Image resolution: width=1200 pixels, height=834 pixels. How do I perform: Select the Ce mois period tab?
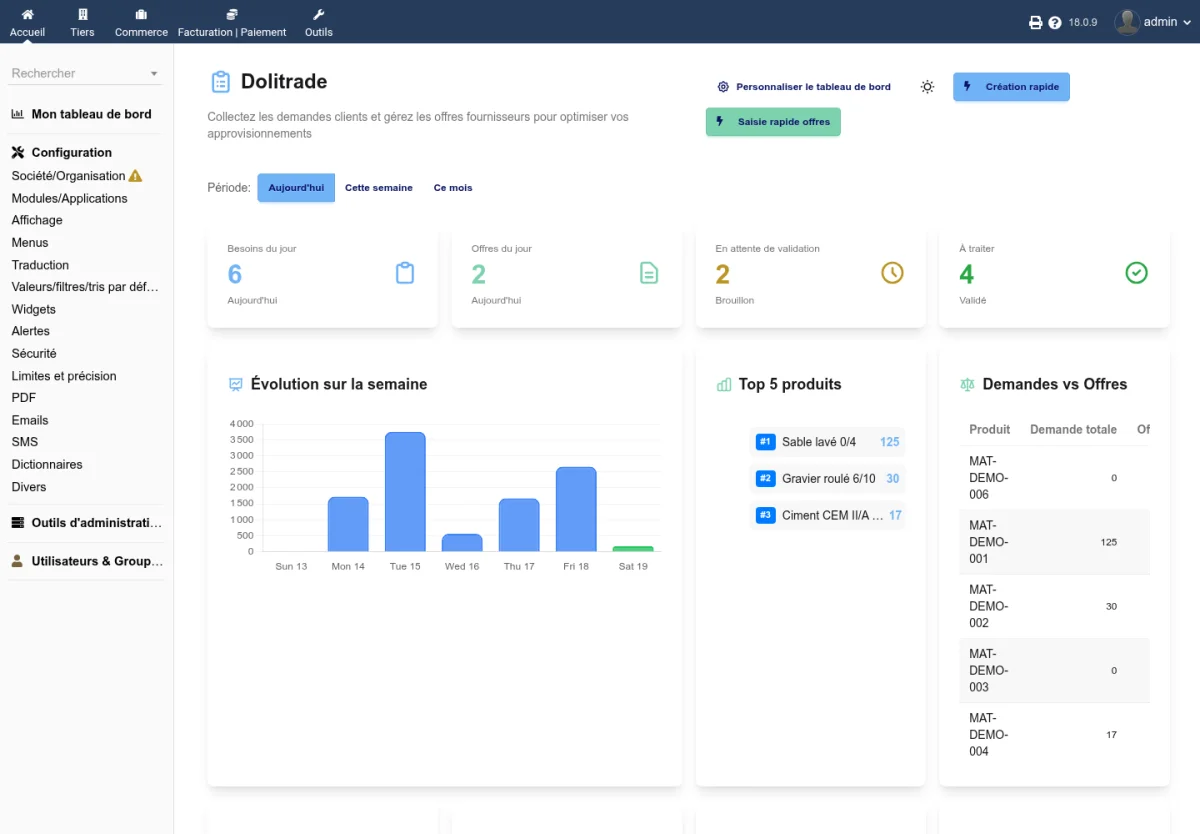pyautogui.click(x=453, y=188)
